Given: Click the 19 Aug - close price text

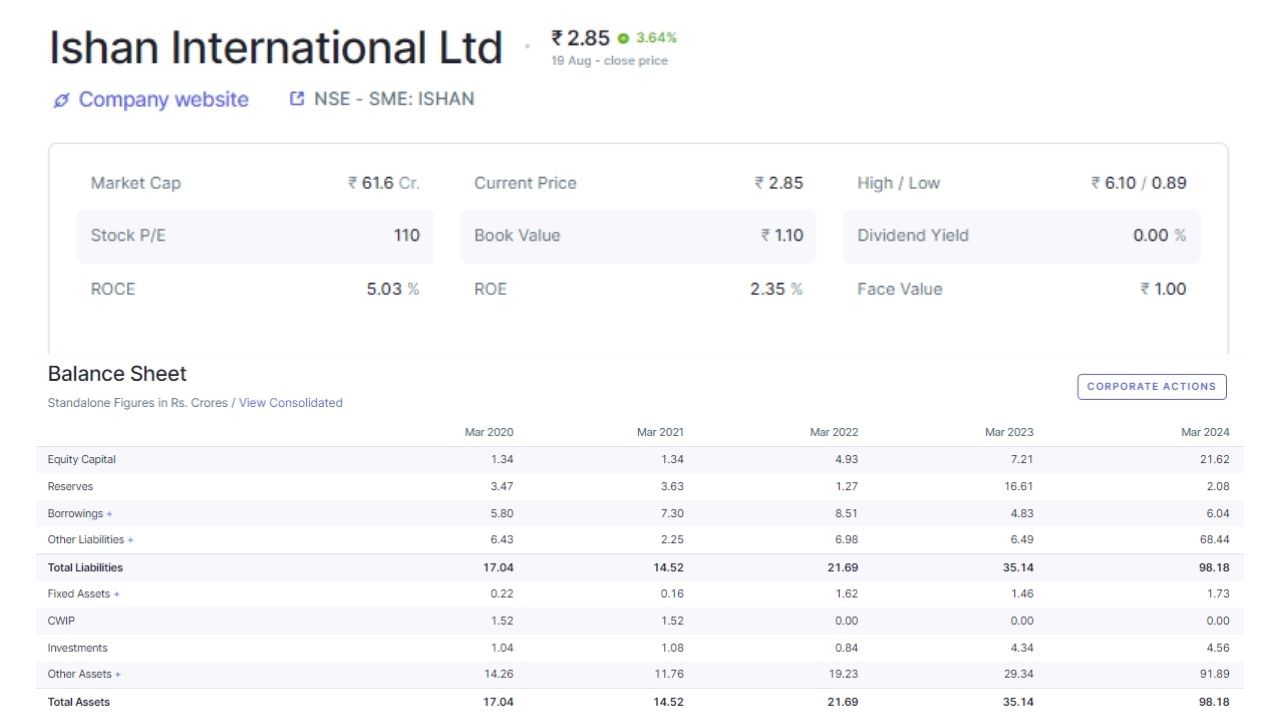Looking at the screenshot, I should point(609,61).
